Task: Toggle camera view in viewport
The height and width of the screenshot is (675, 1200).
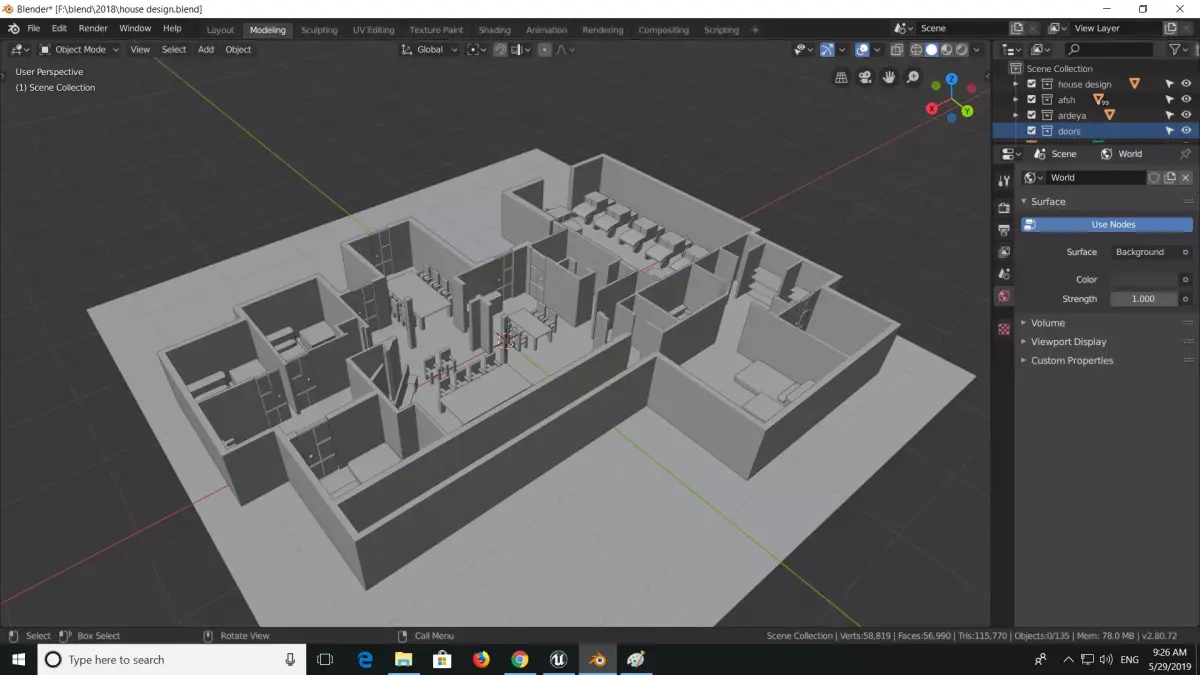Action: [x=865, y=77]
